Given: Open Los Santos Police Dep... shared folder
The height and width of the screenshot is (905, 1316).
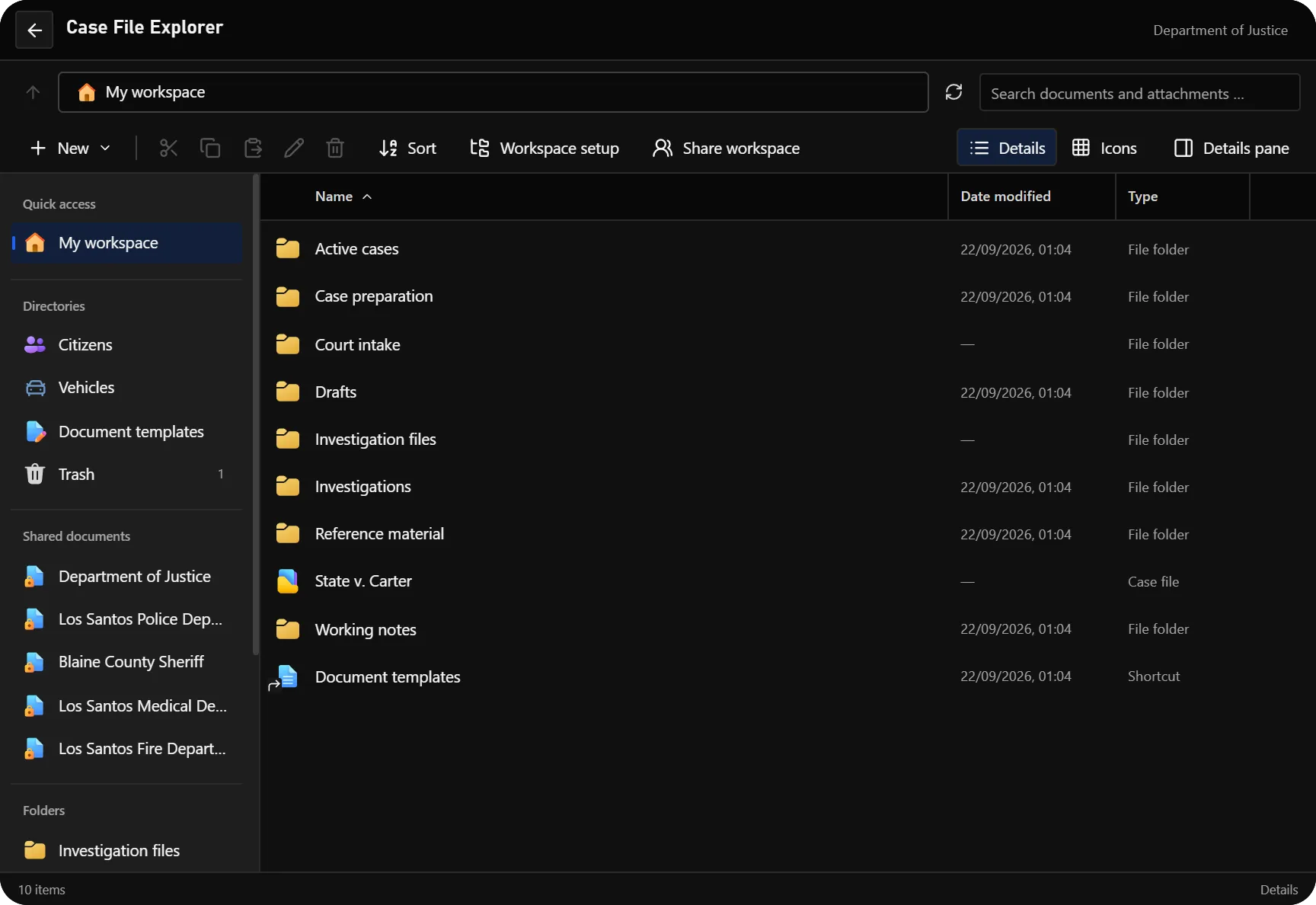Looking at the screenshot, I should pos(126,619).
